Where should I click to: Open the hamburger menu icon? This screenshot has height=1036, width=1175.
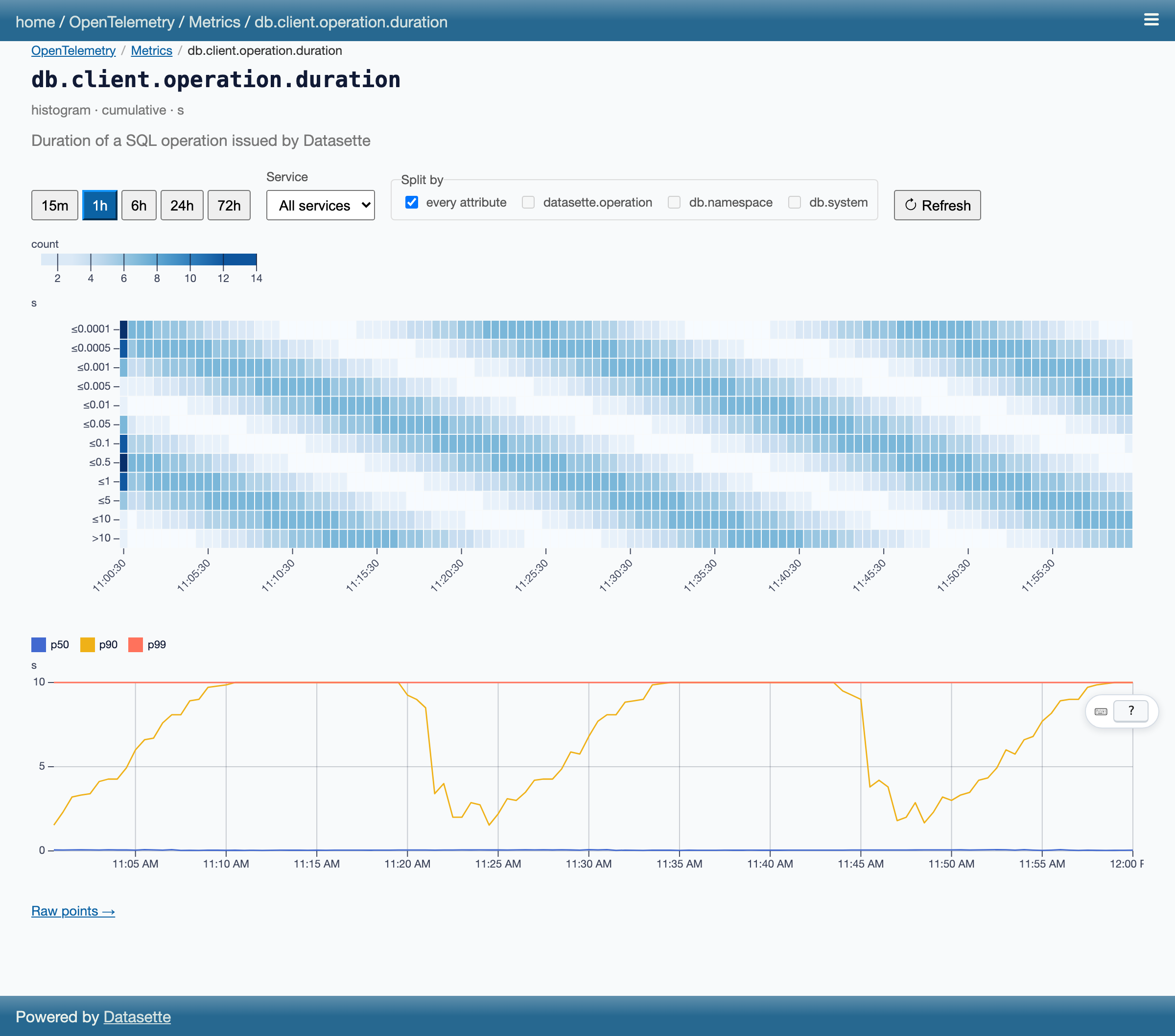(x=1151, y=20)
